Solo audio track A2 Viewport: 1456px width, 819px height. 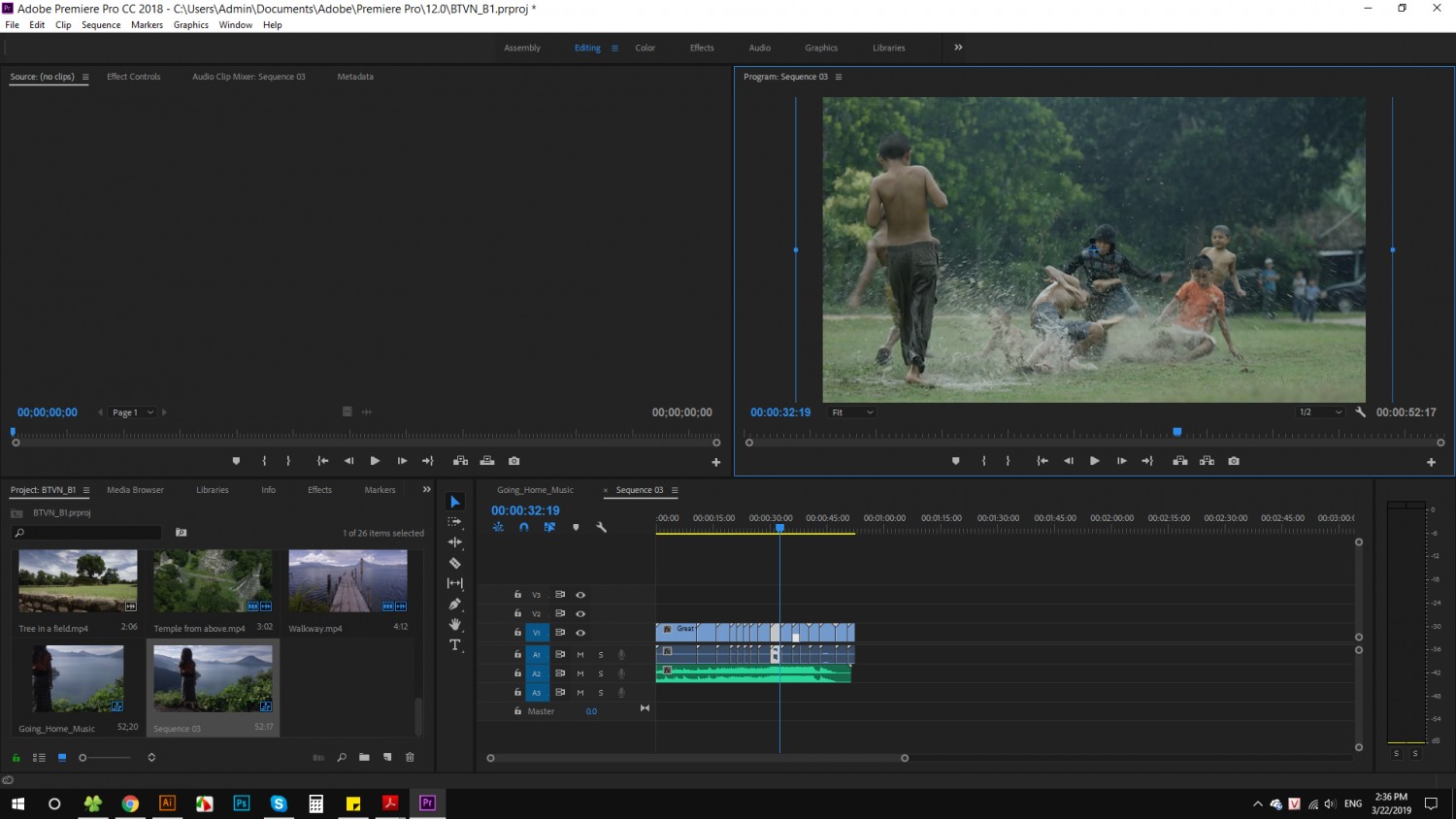tap(601, 673)
